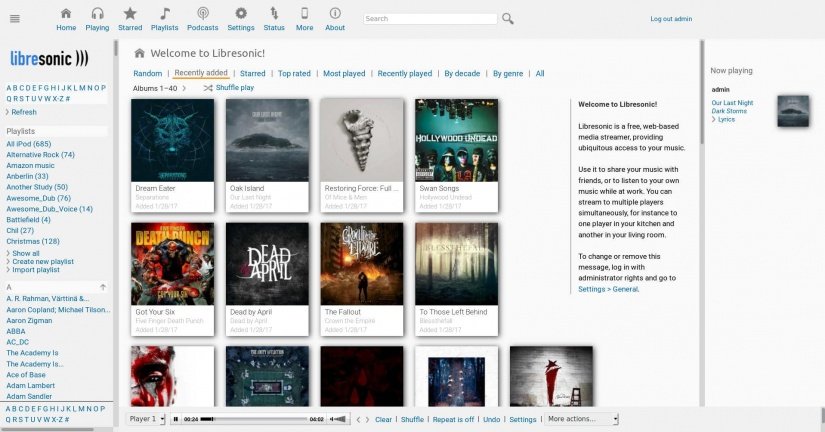
Task: Open the Starred star icon page
Action: 130,19
